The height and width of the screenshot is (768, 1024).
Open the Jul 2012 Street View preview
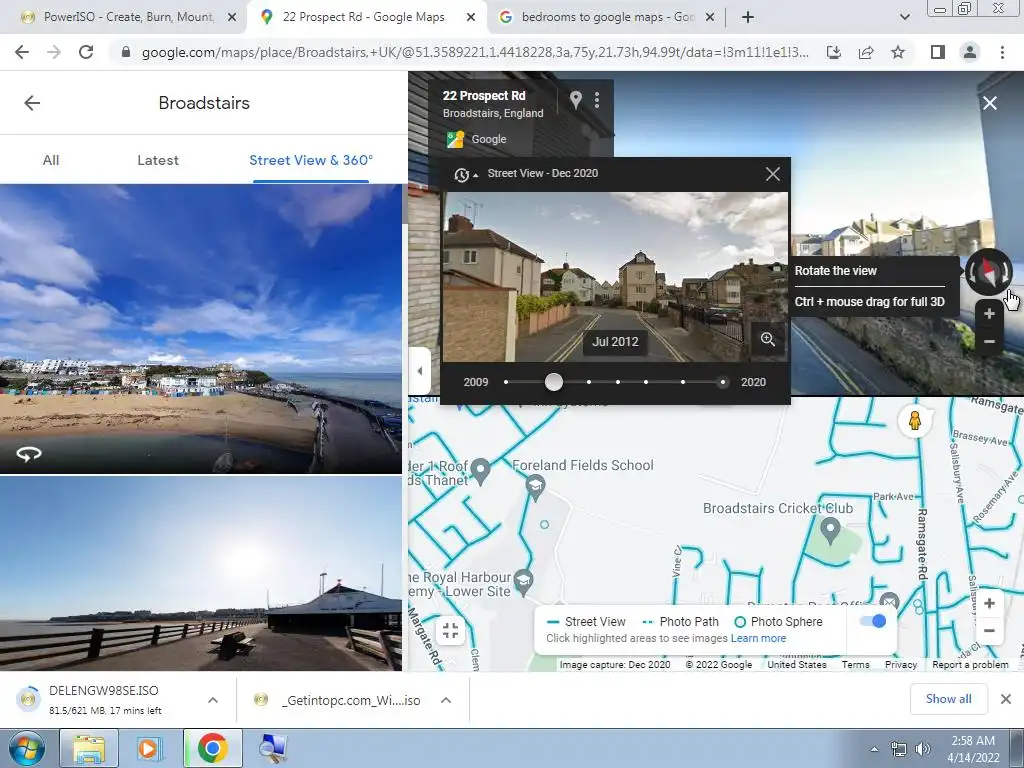tap(615, 277)
